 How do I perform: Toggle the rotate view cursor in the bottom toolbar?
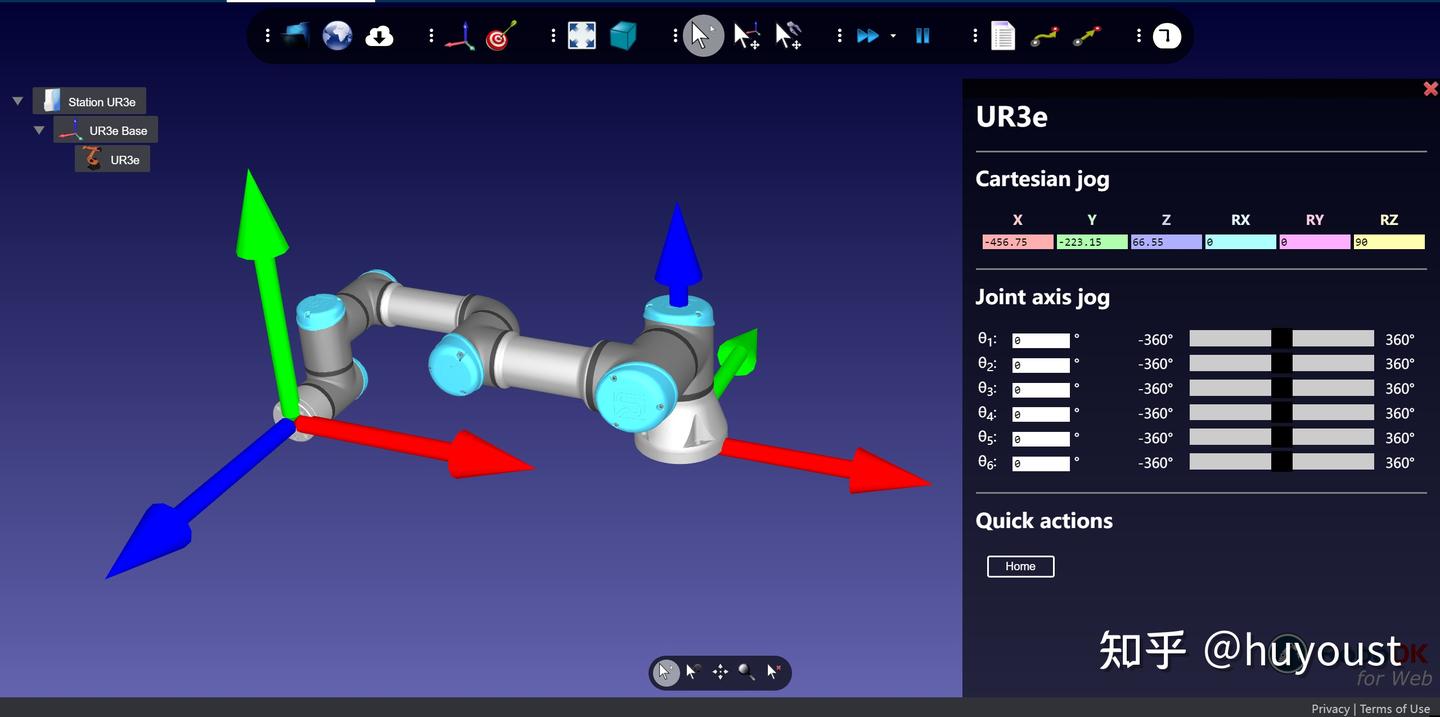pos(693,672)
